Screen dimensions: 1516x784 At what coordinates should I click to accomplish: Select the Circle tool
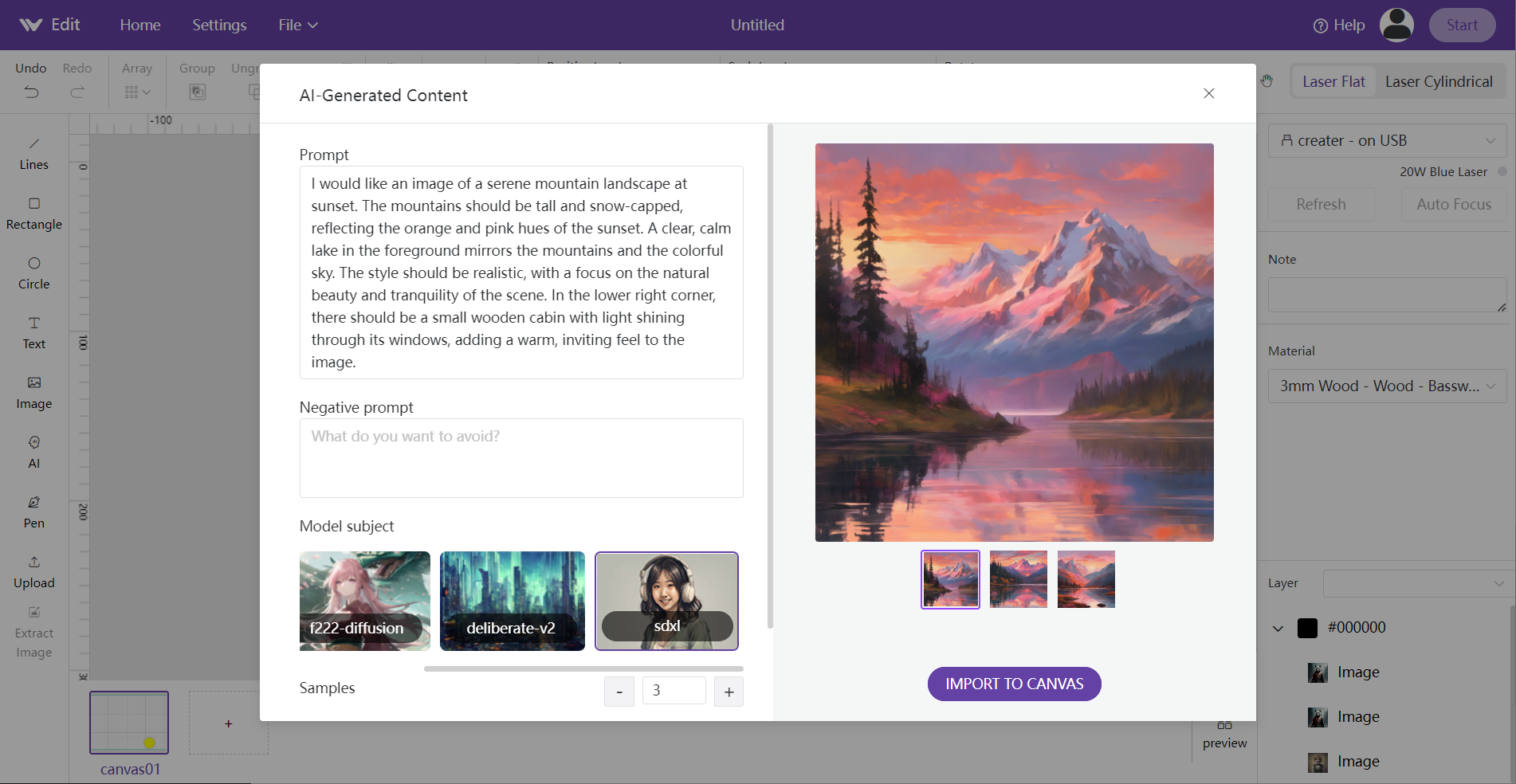click(33, 272)
